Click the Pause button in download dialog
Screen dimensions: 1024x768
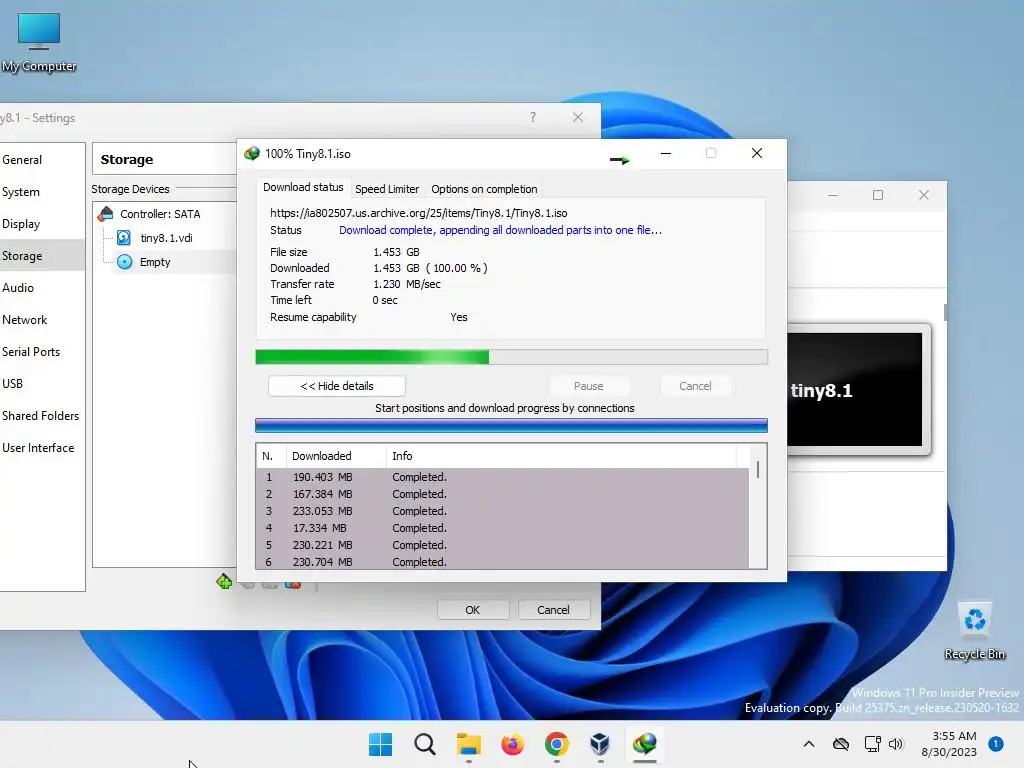click(x=588, y=386)
